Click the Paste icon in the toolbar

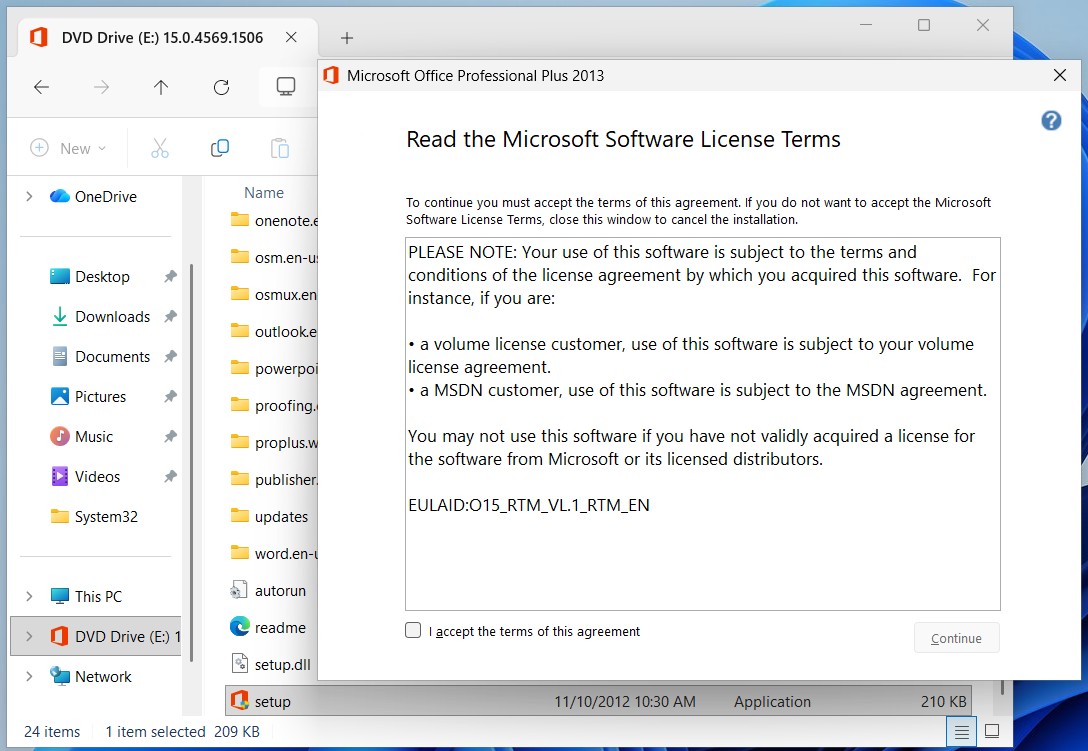279,147
